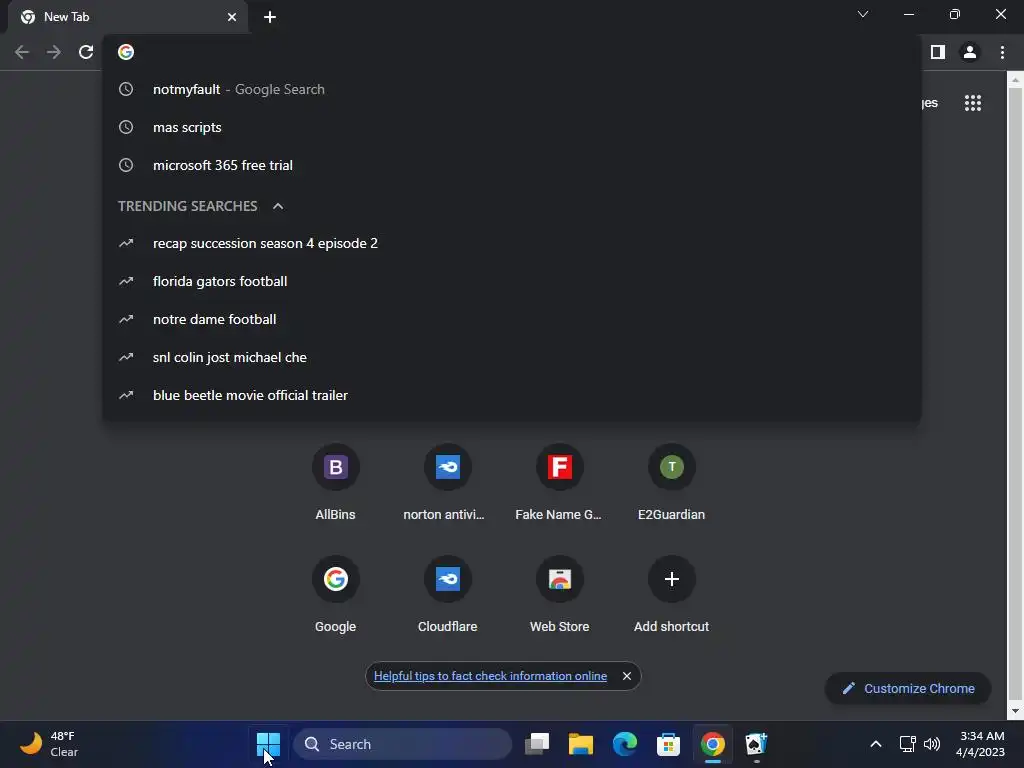Click the Chrome taskbar icon
Image resolution: width=1024 pixels, height=768 pixels.
point(712,744)
